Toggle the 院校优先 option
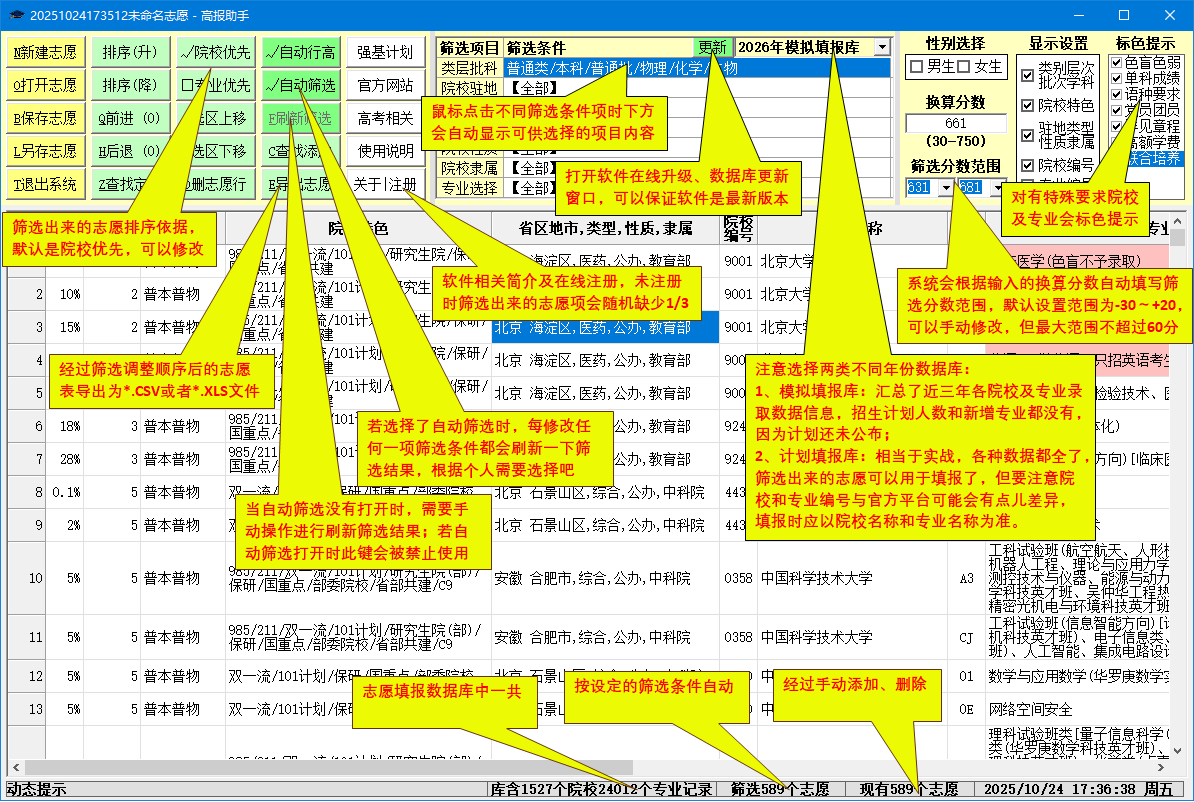1194x802 pixels. (x=215, y=52)
